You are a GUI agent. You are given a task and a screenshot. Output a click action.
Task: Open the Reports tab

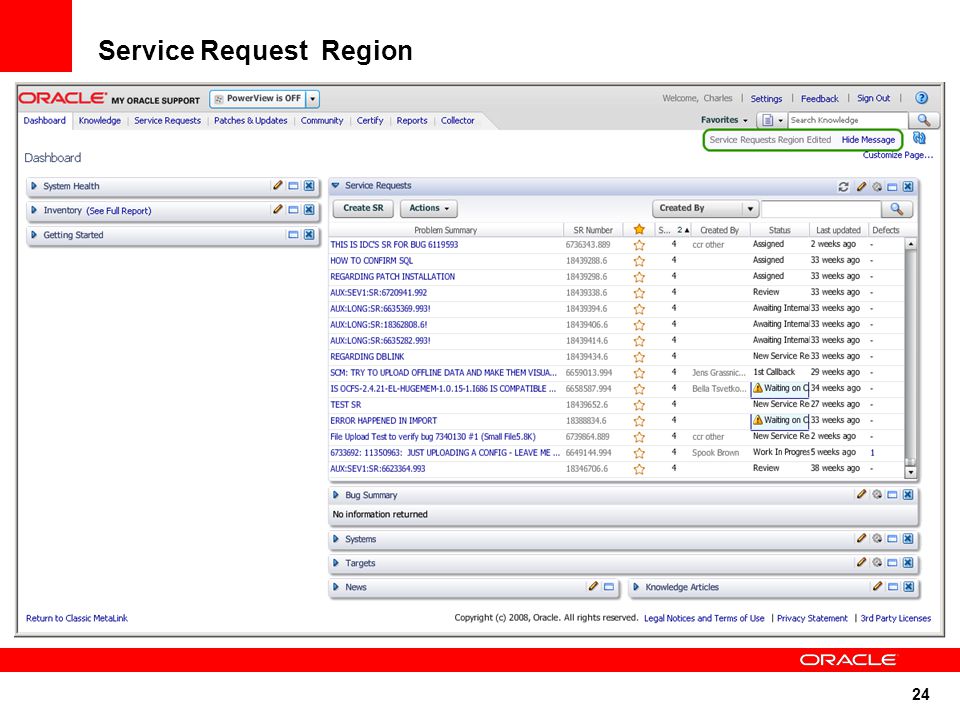(x=412, y=121)
